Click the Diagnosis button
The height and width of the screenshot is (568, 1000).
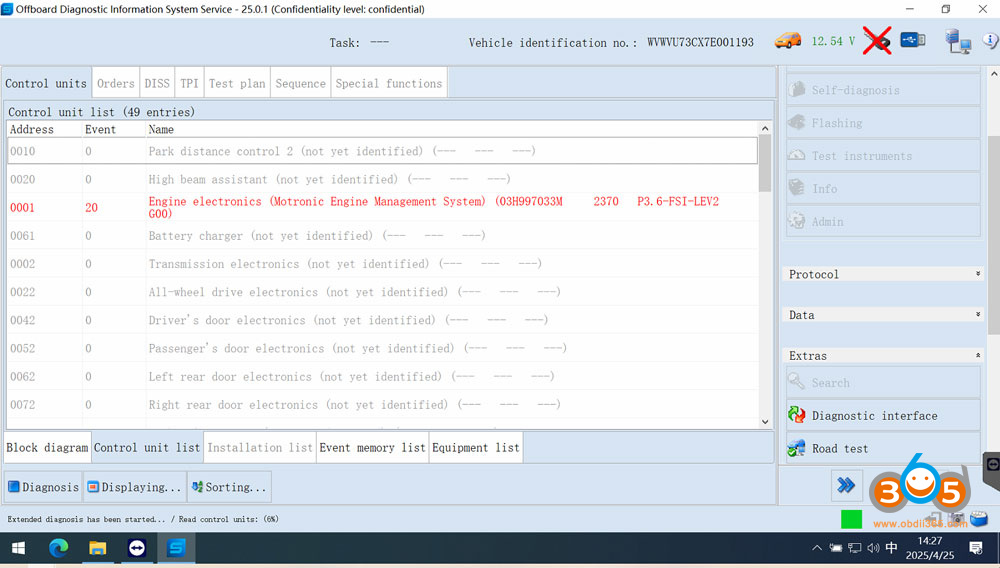(x=43, y=487)
